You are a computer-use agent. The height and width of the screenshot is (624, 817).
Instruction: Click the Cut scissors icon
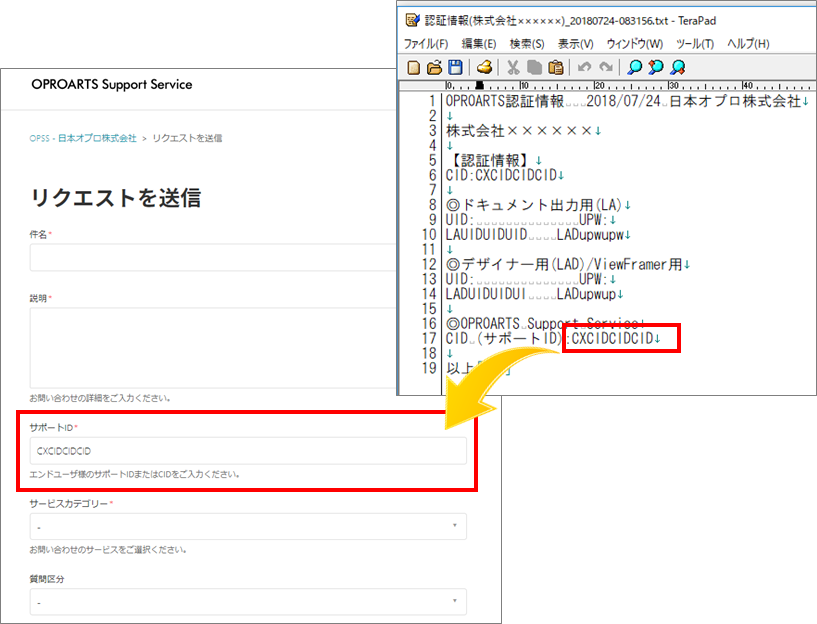pyautogui.click(x=513, y=68)
